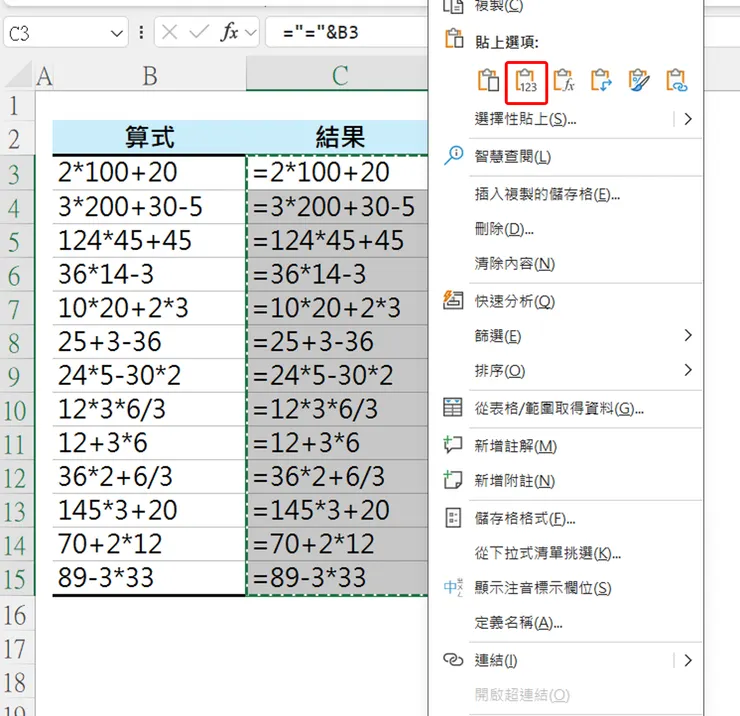Choose Paste Link option
The image size is (740, 716).
(676, 80)
